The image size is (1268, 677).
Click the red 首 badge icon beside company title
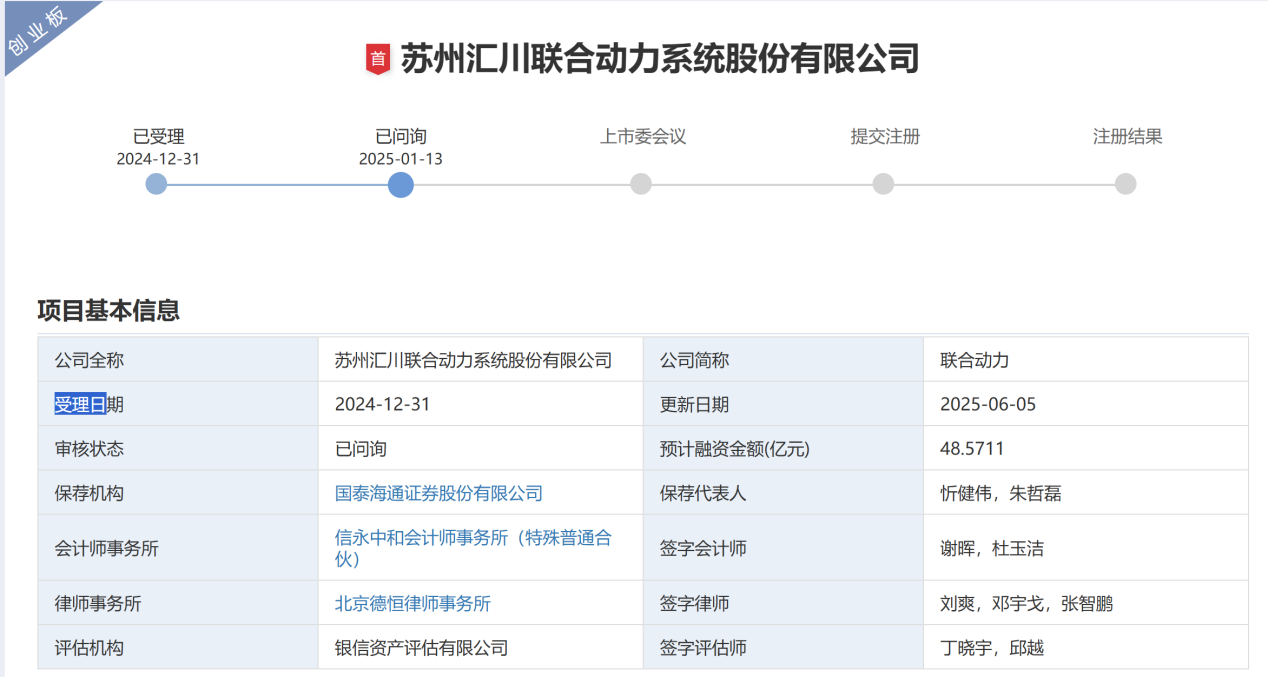click(x=377, y=59)
